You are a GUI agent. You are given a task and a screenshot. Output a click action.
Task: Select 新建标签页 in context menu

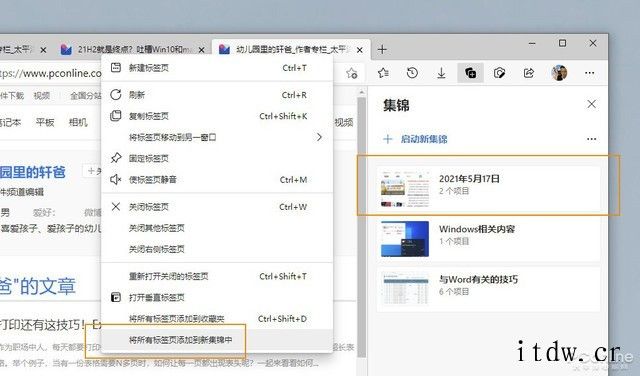click(x=217, y=68)
